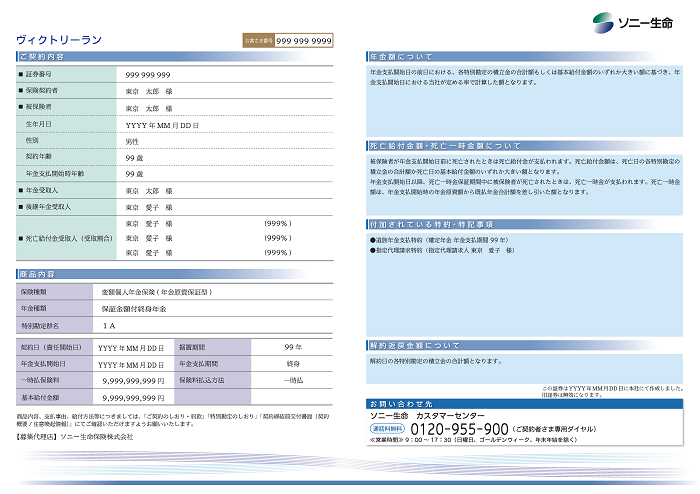This screenshot has height=494, width=700.
Task: Select 東京 愛子 様 in the 後継年金受取人 row
Action: [x=149, y=208]
